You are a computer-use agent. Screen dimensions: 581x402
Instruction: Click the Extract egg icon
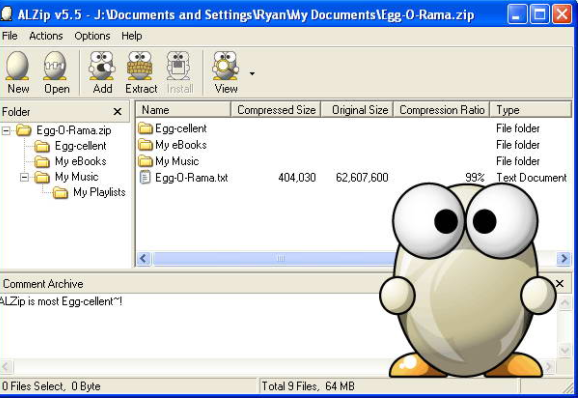[140, 66]
